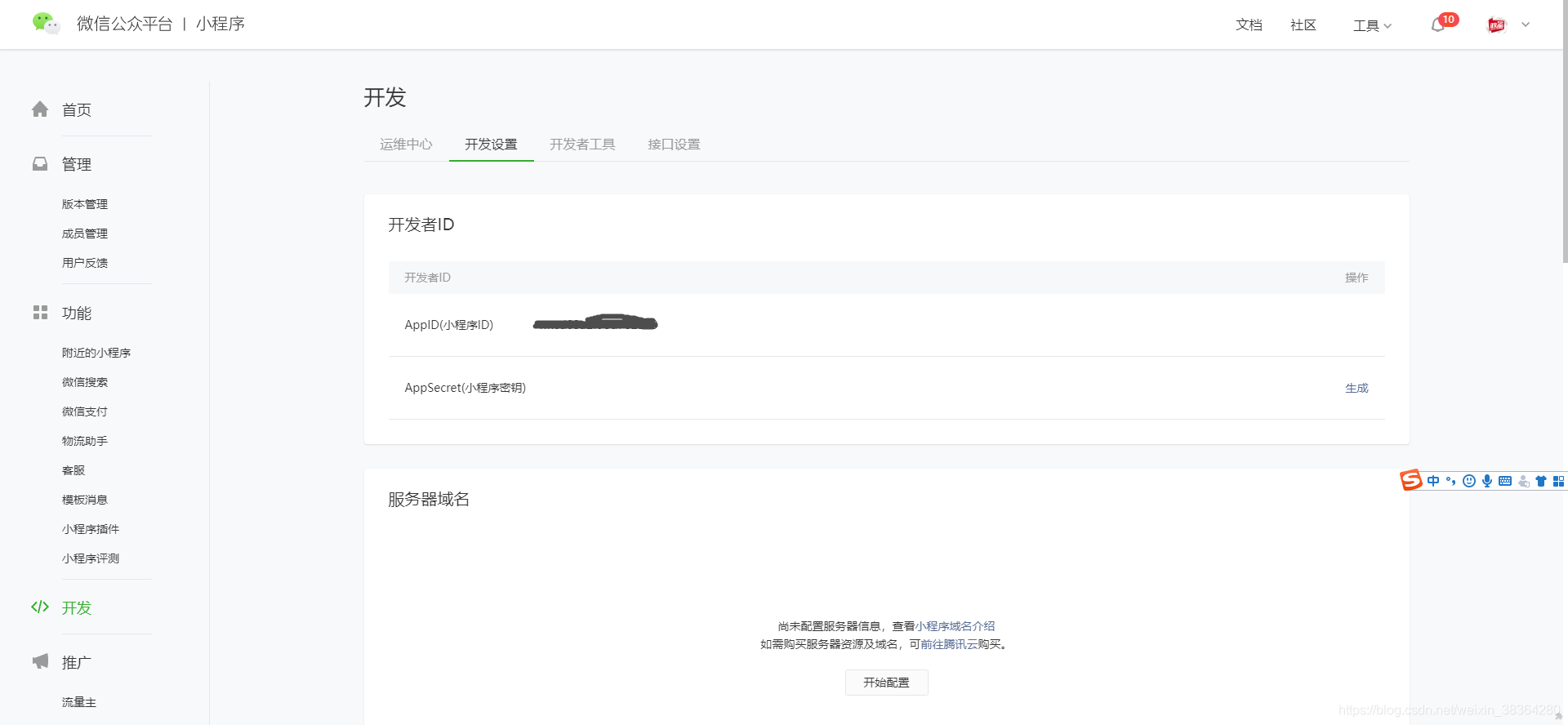1568x725 pixels.
Task: Click Sogou voice input microphone icon
Action: (x=1487, y=481)
